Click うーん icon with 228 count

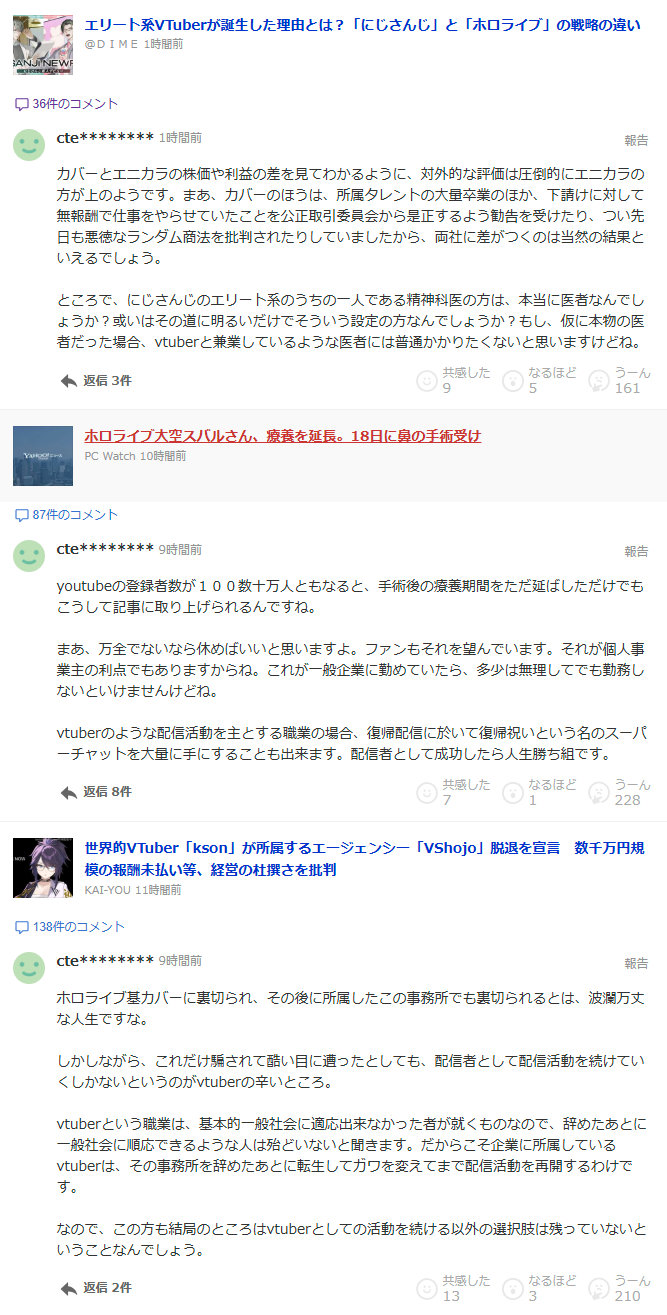tap(599, 792)
